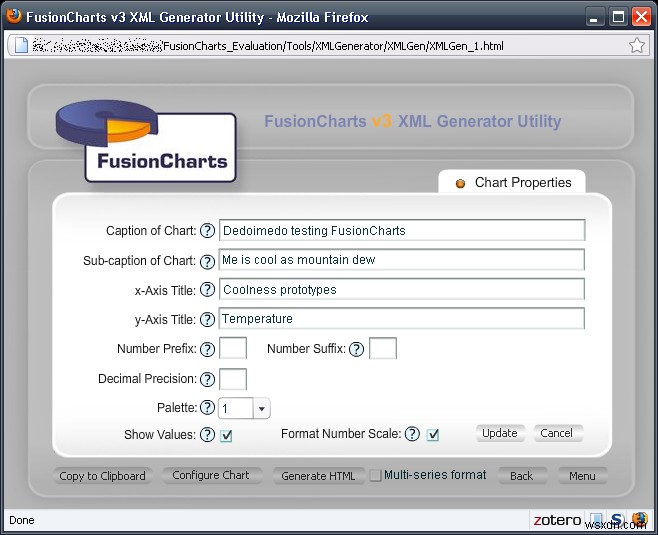This screenshot has height=535, width=658.
Task: Focus the Caption of Chart field
Action: tap(402, 230)
